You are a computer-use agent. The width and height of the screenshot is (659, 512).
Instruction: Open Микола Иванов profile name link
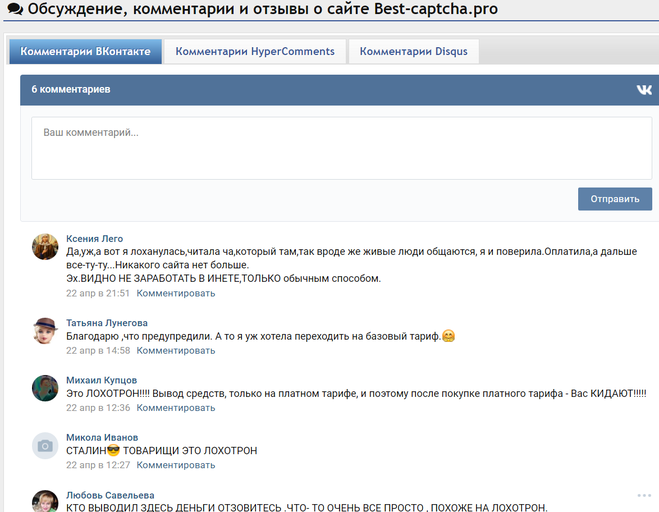tap(102, 438)
